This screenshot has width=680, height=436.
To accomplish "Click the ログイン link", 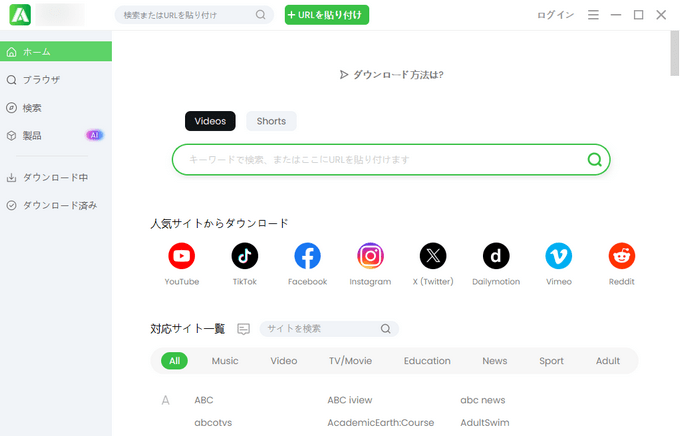I will coord(556,15).
